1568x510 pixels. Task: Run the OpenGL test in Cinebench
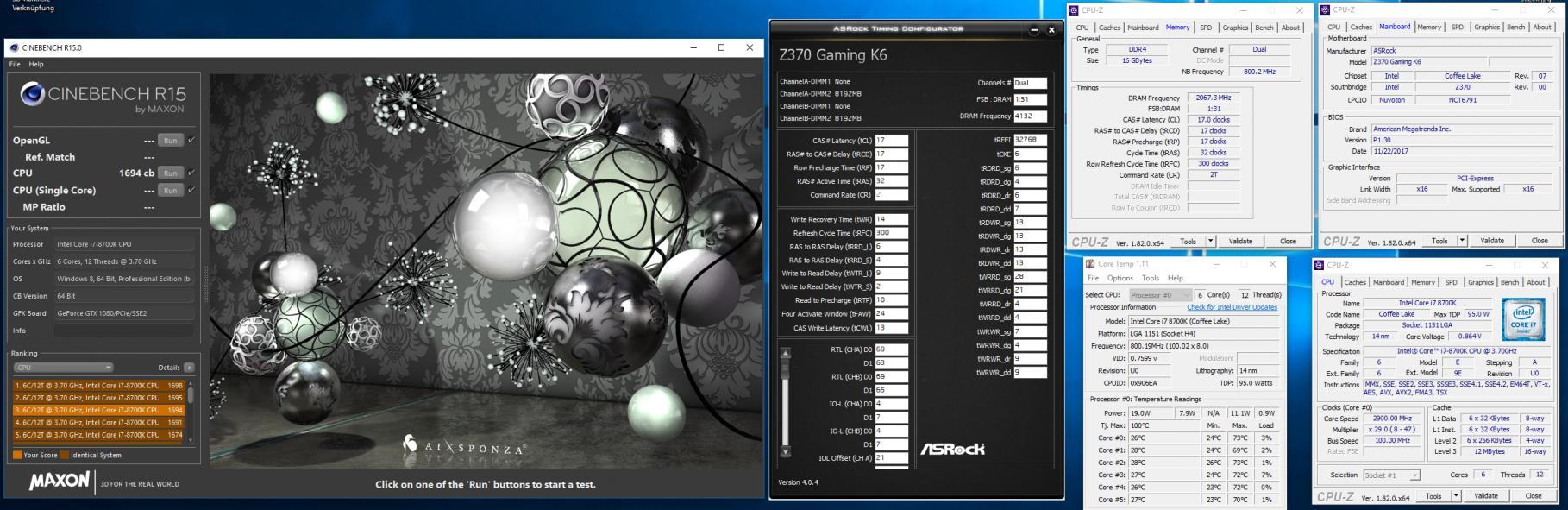(x=171, y=141)
